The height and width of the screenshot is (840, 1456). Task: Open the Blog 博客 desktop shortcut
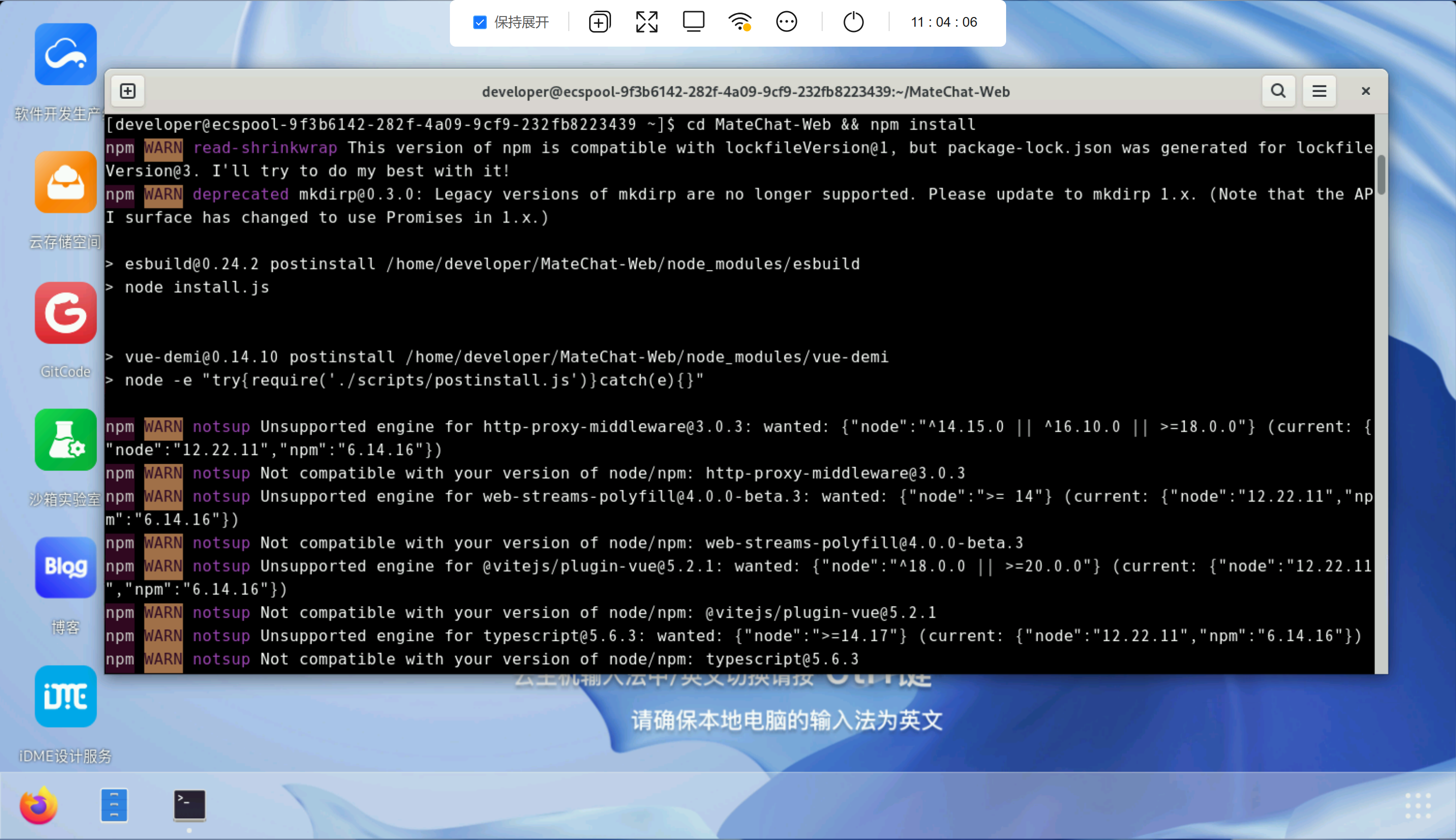click(x=66, y=568)
